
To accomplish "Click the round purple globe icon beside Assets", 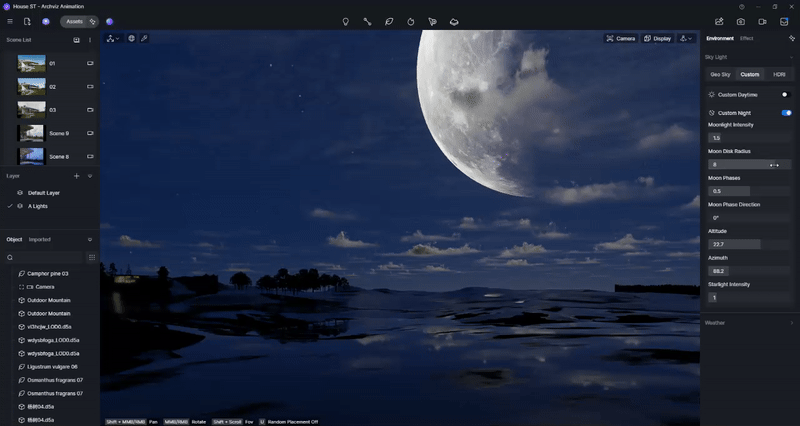I will pyautogui.click(x=109, y=21).
